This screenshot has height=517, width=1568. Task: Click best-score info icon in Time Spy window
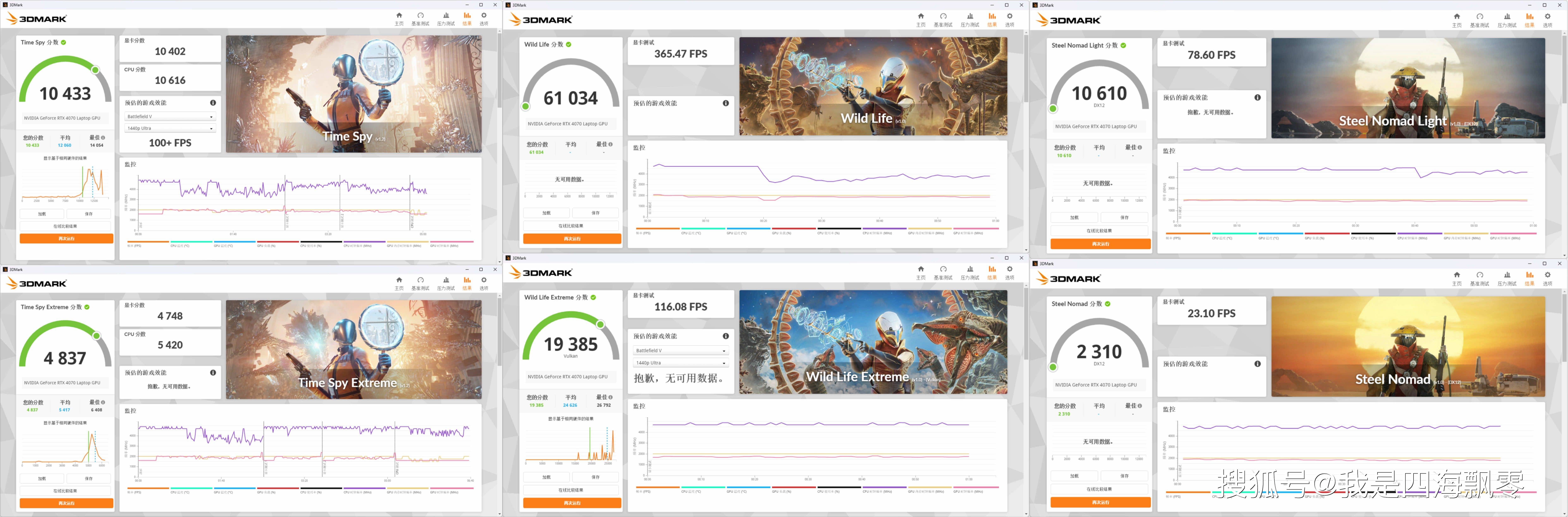(103, 138)
